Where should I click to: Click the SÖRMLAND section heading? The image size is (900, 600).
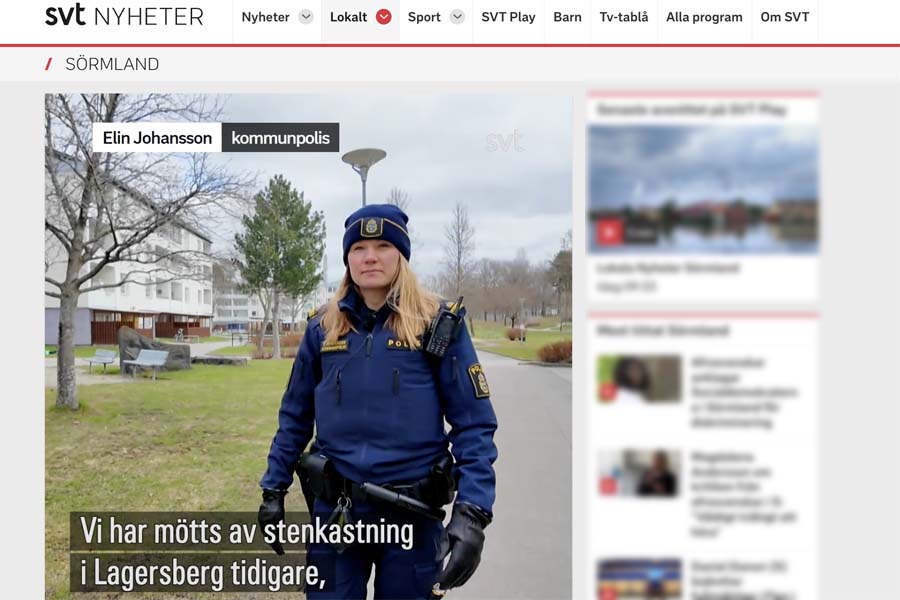point(112,64)
